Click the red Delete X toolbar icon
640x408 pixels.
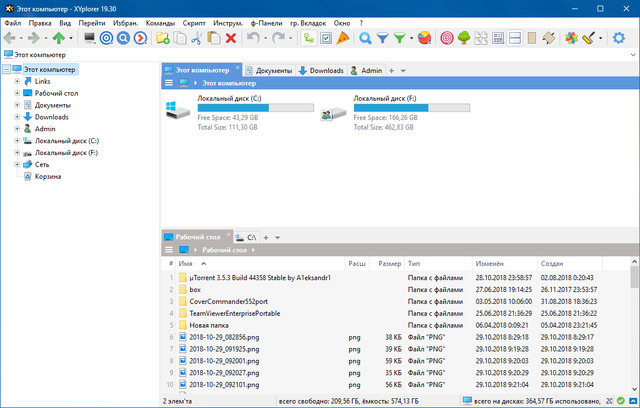231,38
